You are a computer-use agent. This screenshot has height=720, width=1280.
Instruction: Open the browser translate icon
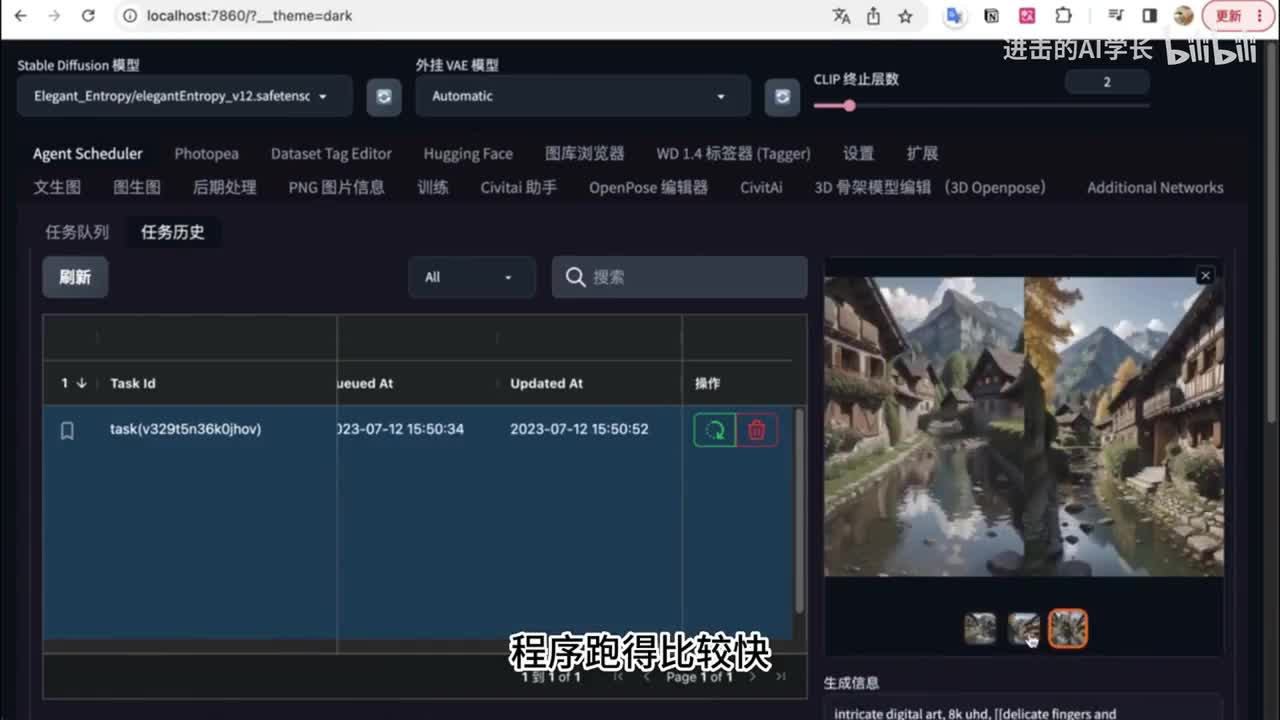(x=841, y=16)
